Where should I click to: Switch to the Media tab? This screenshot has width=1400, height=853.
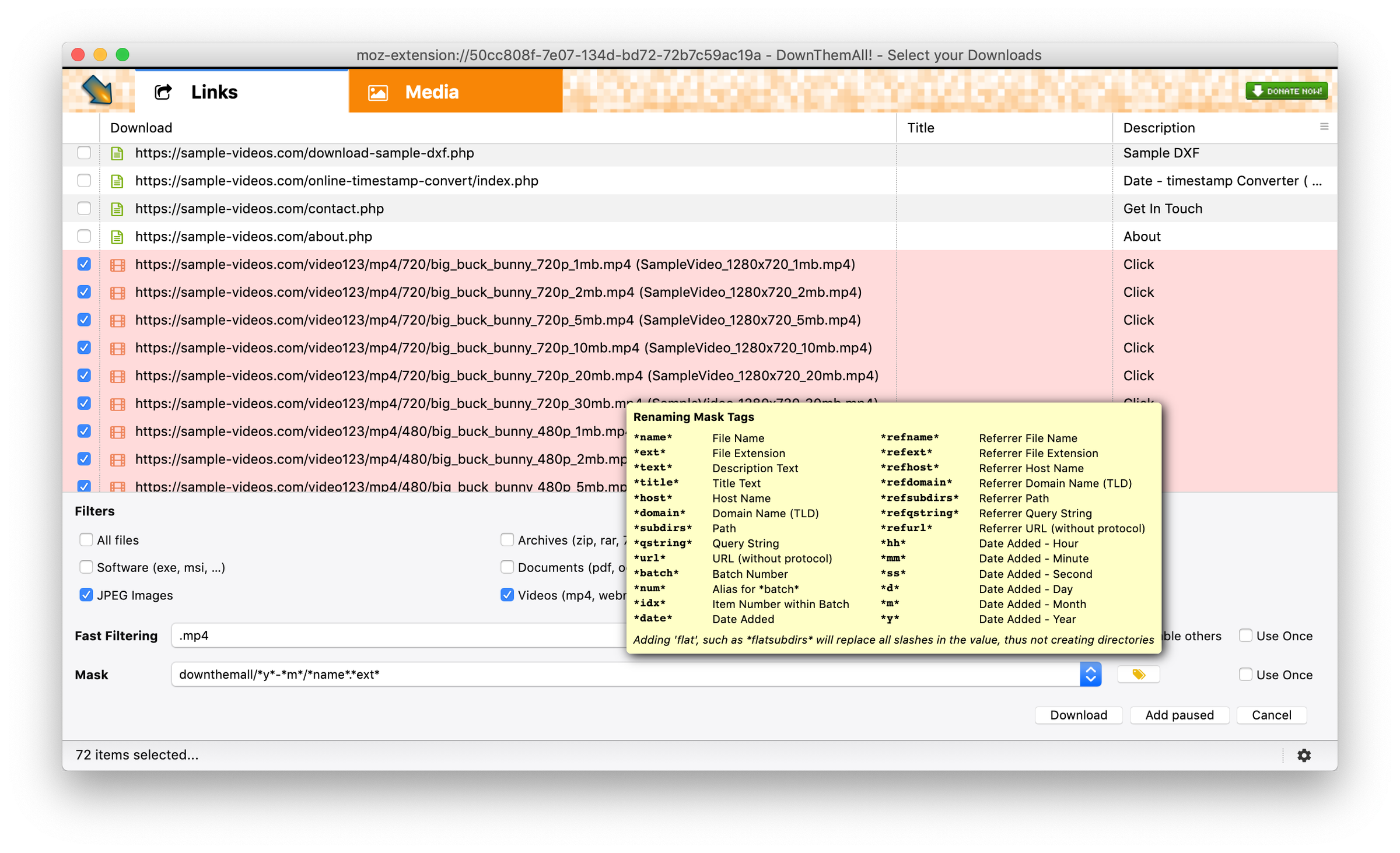[430, 91]
